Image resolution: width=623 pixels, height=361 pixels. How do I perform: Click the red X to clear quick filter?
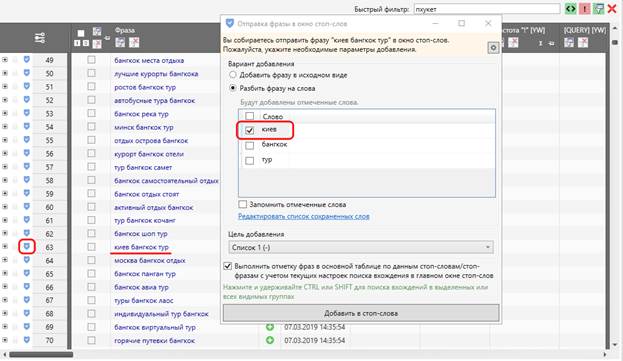tap(612, 9)
